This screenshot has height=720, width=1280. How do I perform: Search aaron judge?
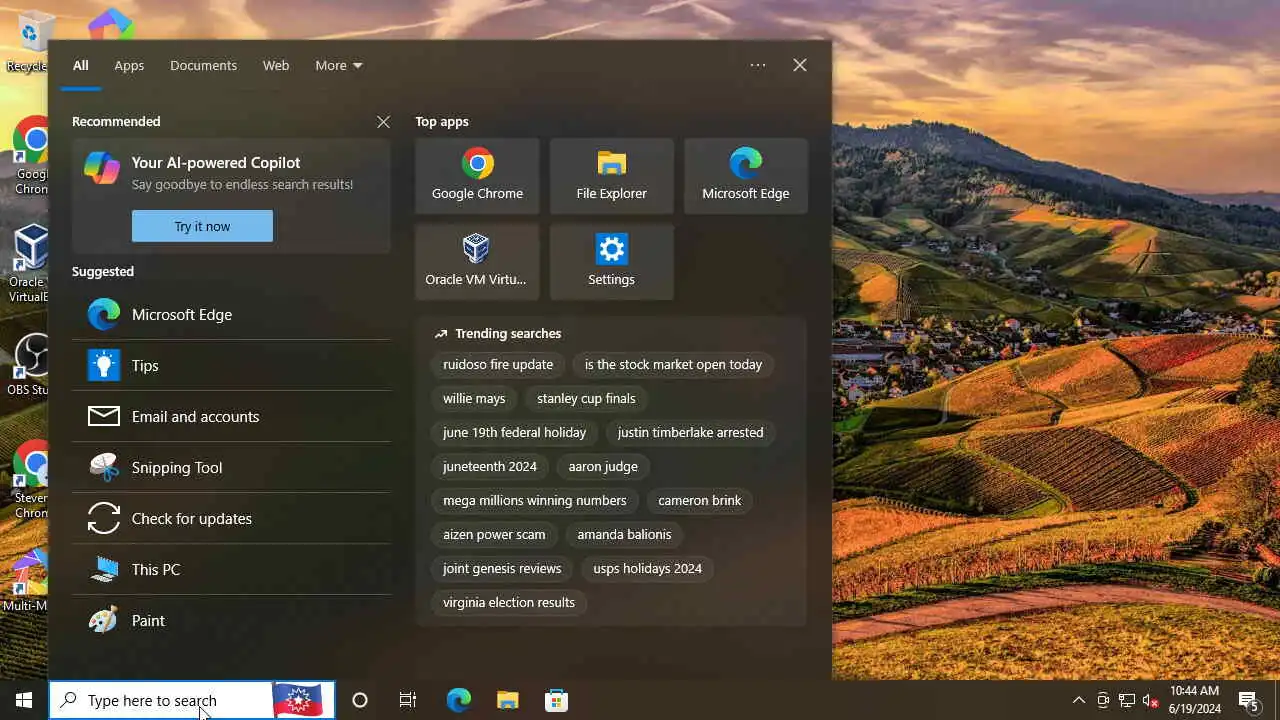point(603,467)
